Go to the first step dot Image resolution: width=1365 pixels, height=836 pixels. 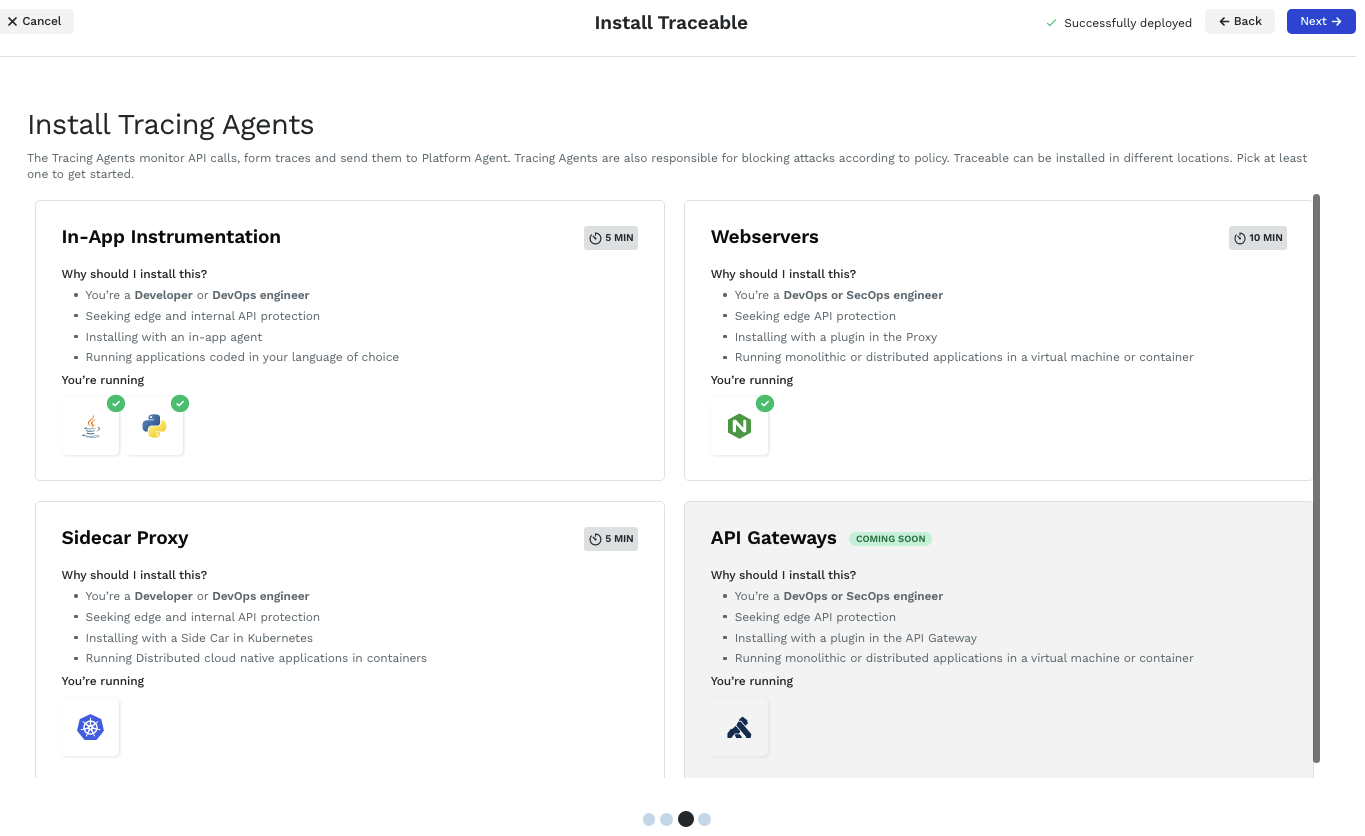649,819
